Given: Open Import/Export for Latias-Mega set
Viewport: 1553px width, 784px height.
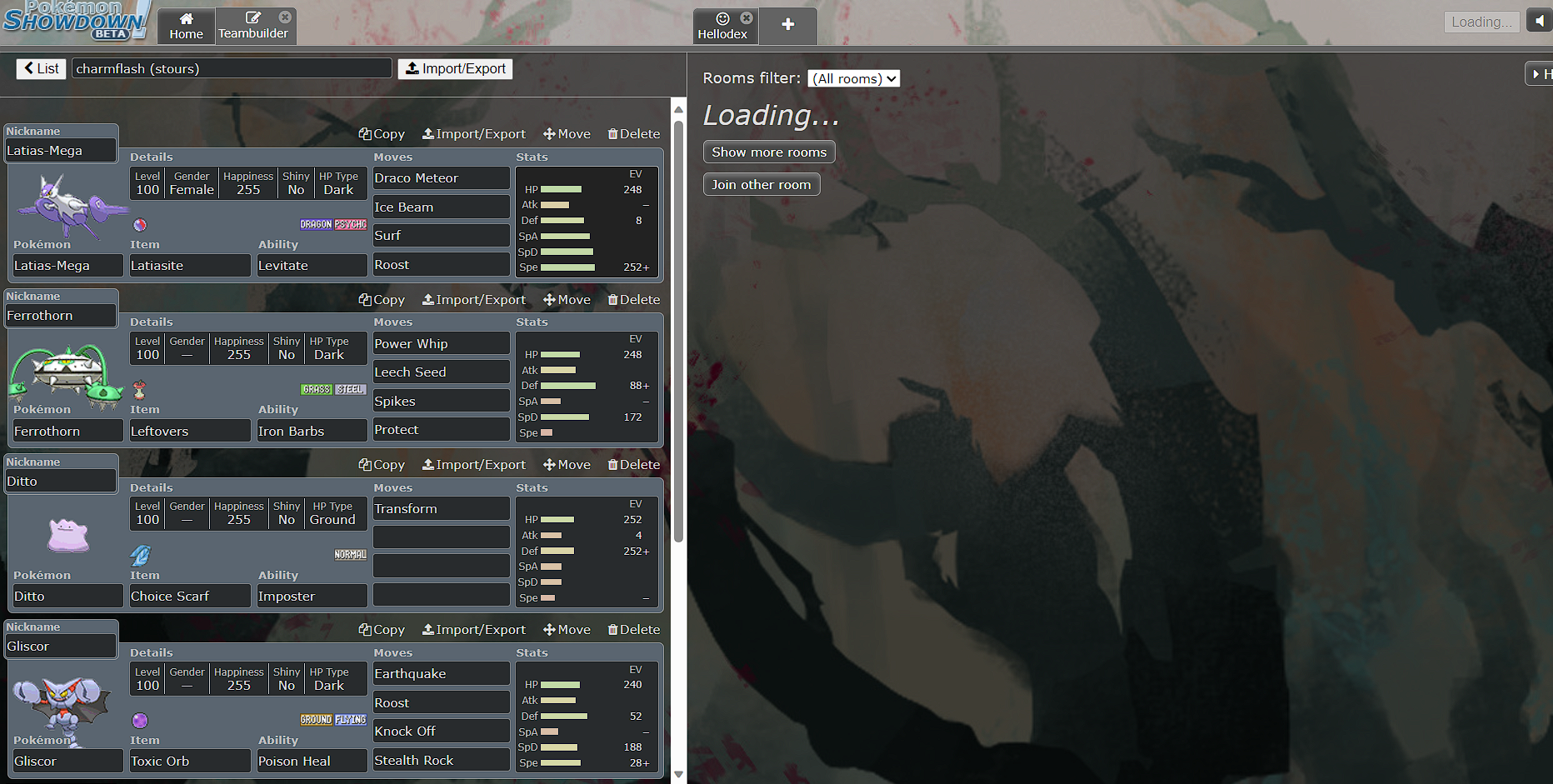Looking at the screenshot, I should click(474, 134).
